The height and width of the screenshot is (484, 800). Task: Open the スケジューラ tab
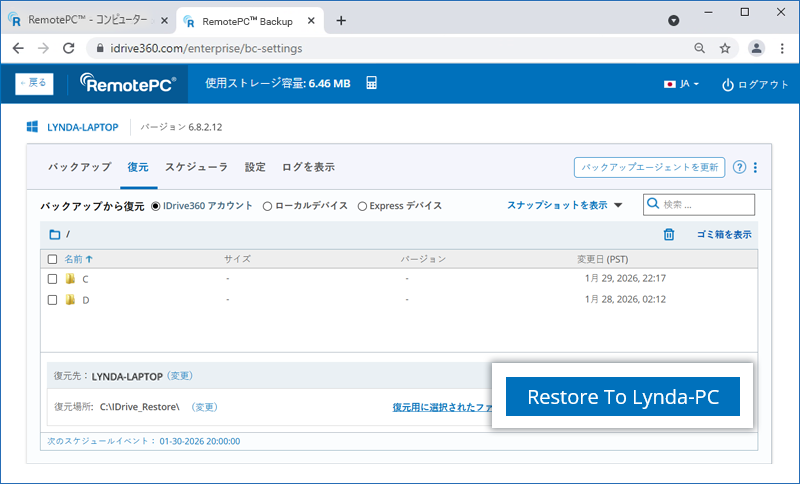pyautogui.click(x=196, y=167)
